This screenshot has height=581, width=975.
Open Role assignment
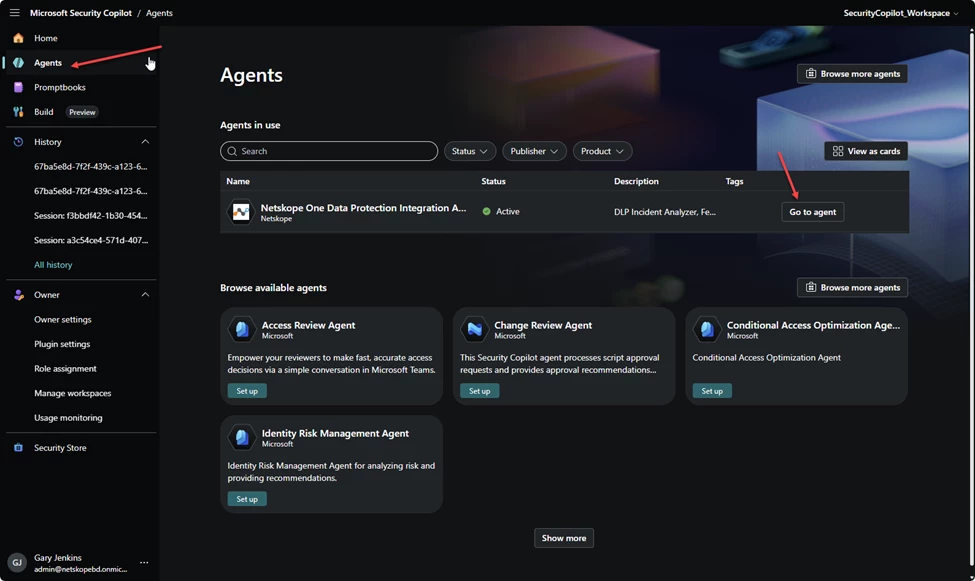[x=65, y=369]
